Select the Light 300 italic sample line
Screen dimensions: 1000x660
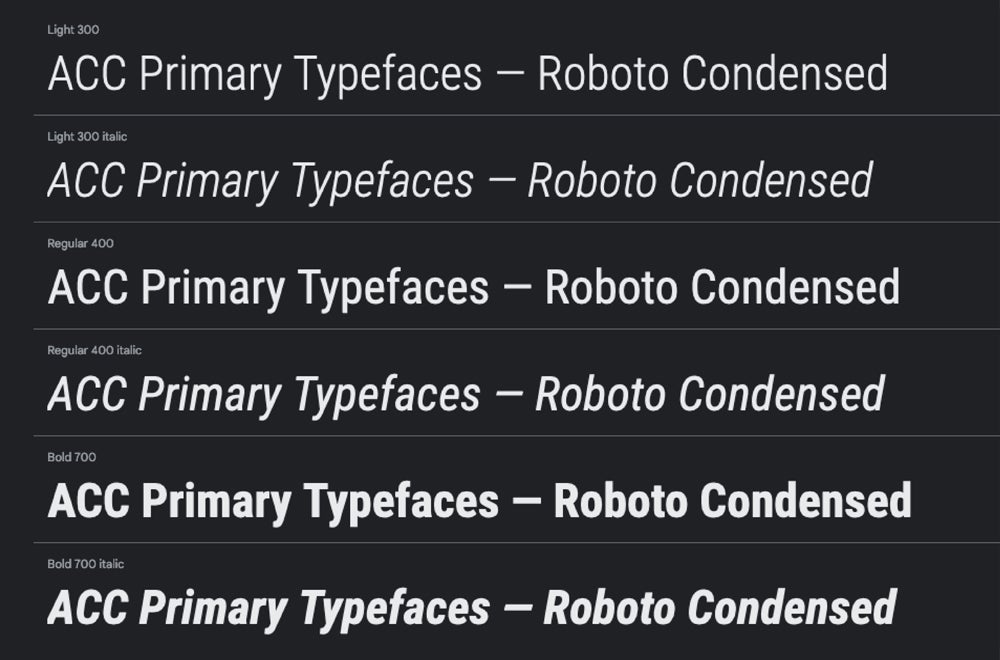[x=460, y=181]
